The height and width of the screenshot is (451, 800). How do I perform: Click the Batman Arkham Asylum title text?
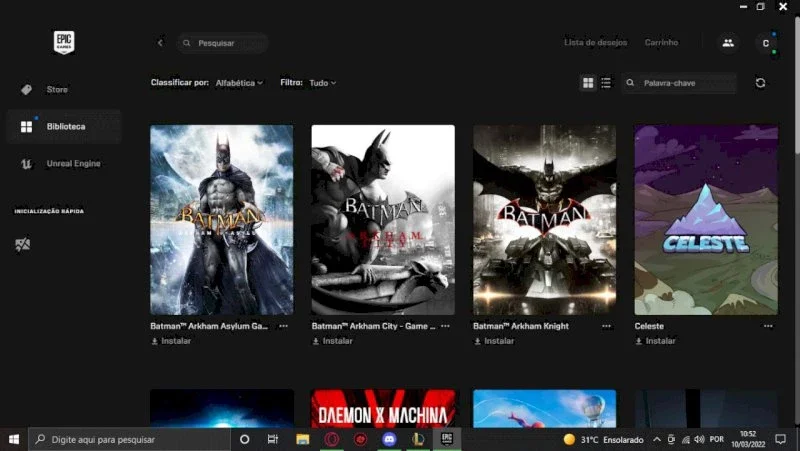[x=209, y=326]
